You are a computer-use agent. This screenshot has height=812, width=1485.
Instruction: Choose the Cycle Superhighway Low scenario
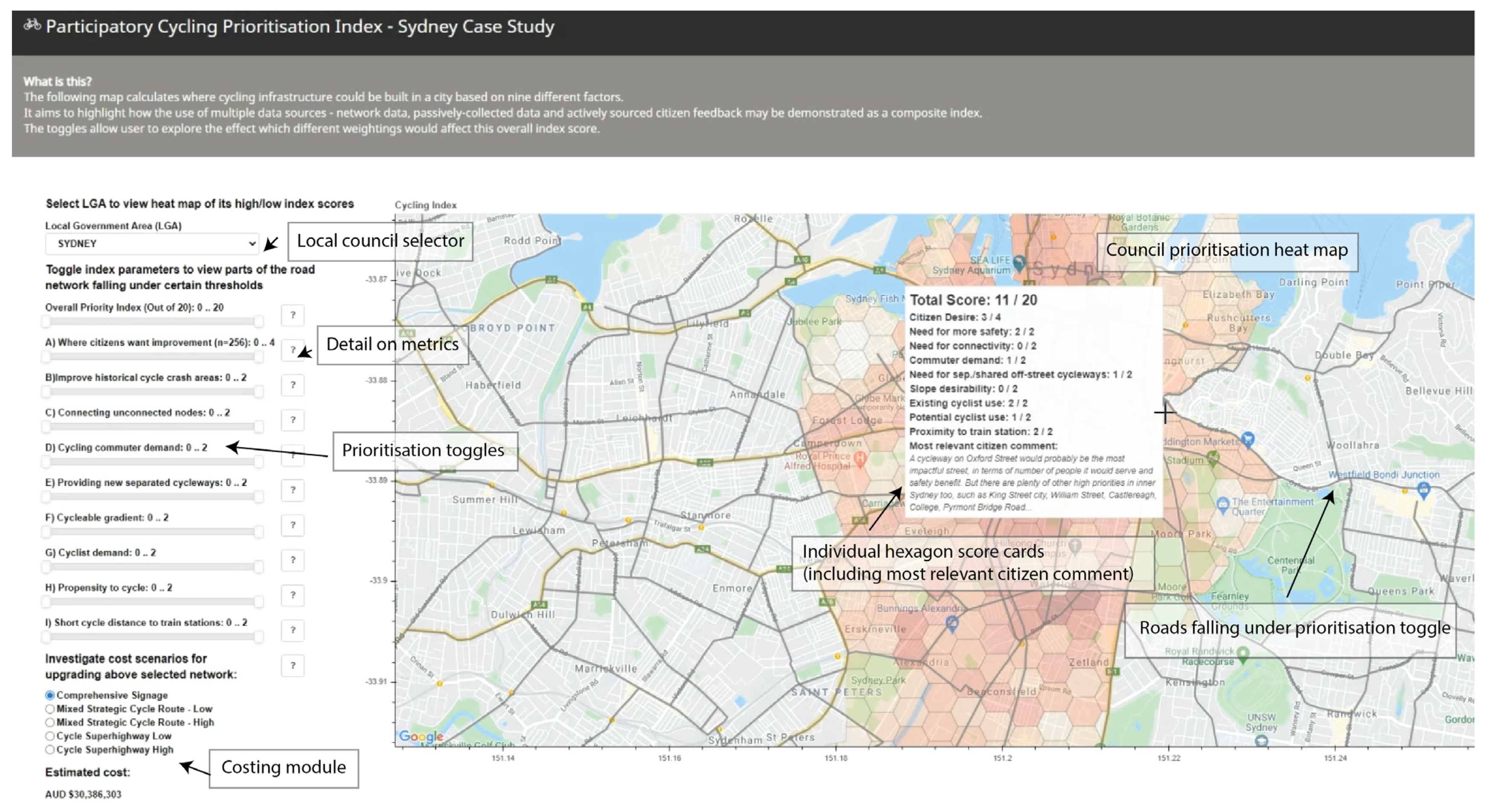50,736
